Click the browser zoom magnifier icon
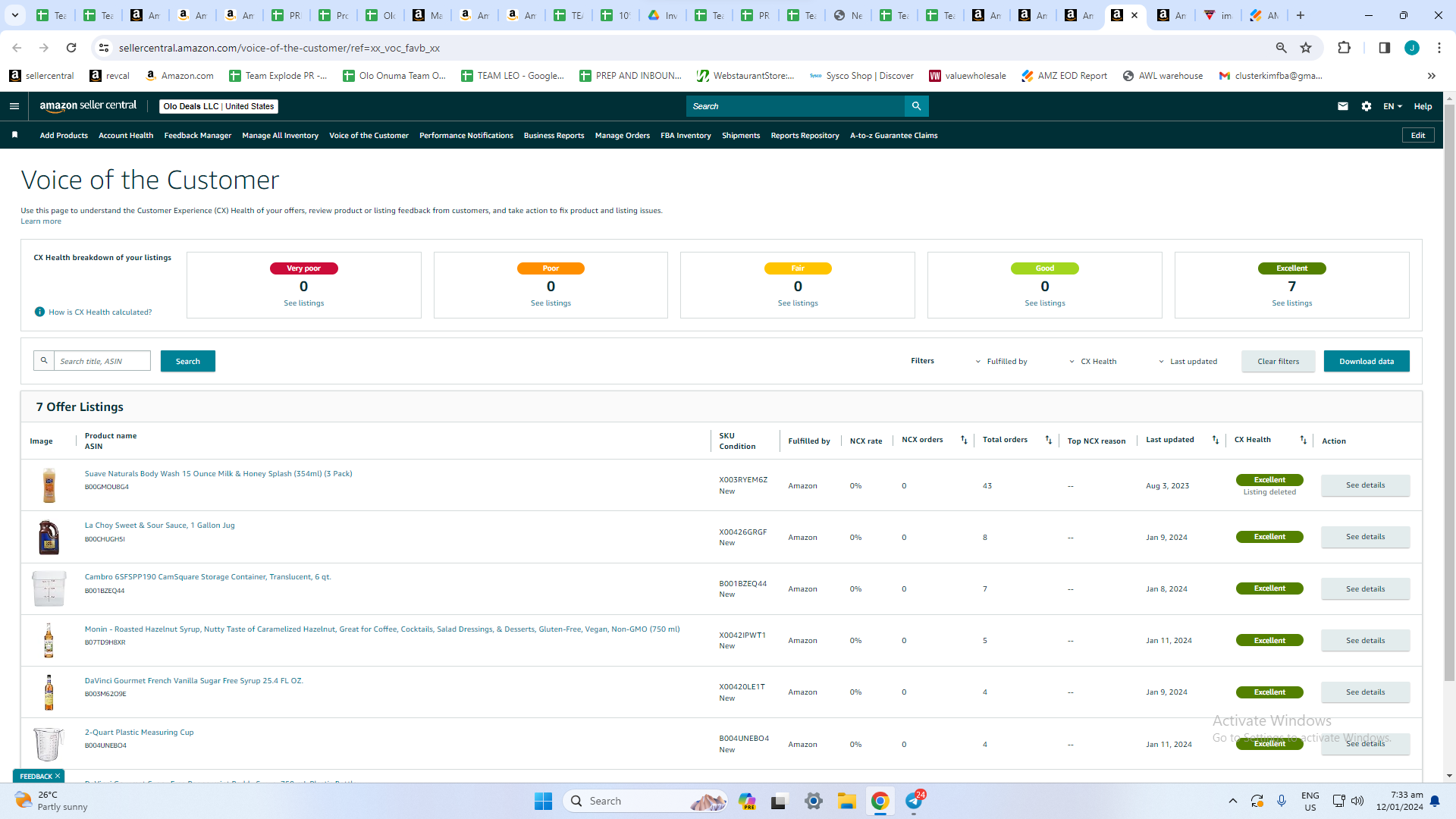This screenshot has width=1456, height=819. [x=1282, y=48]
